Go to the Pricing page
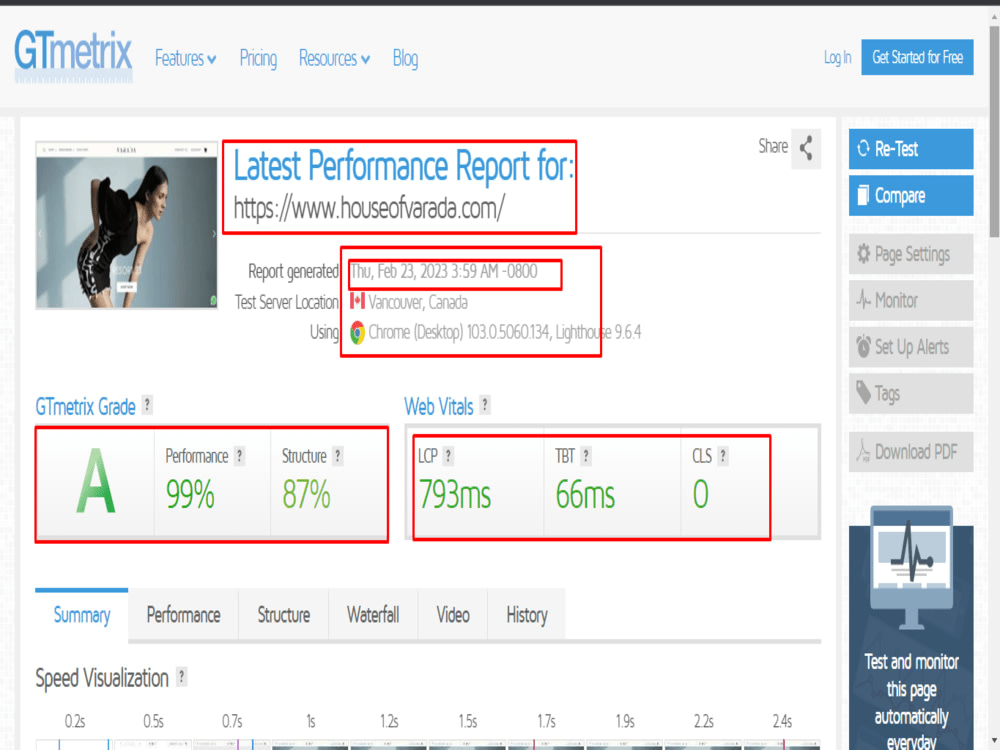This screenshot has height=750, width=1000. 258,59
